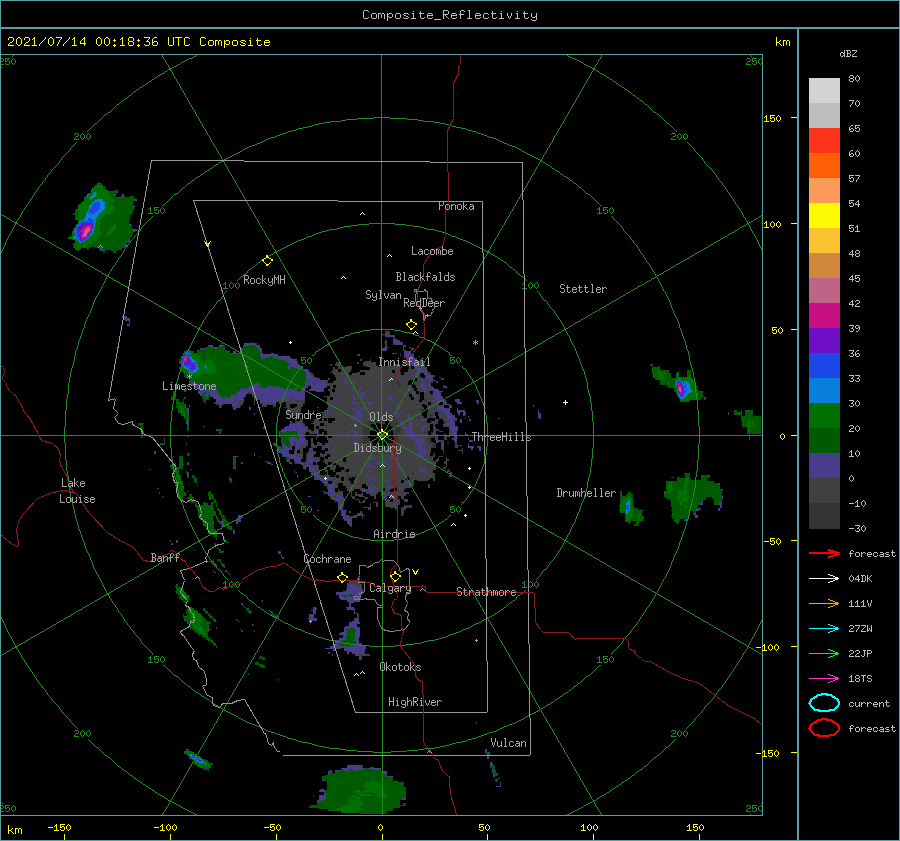The image size is (900, 841).
Task: Click the Banff city label
Action: pos(165,558)
